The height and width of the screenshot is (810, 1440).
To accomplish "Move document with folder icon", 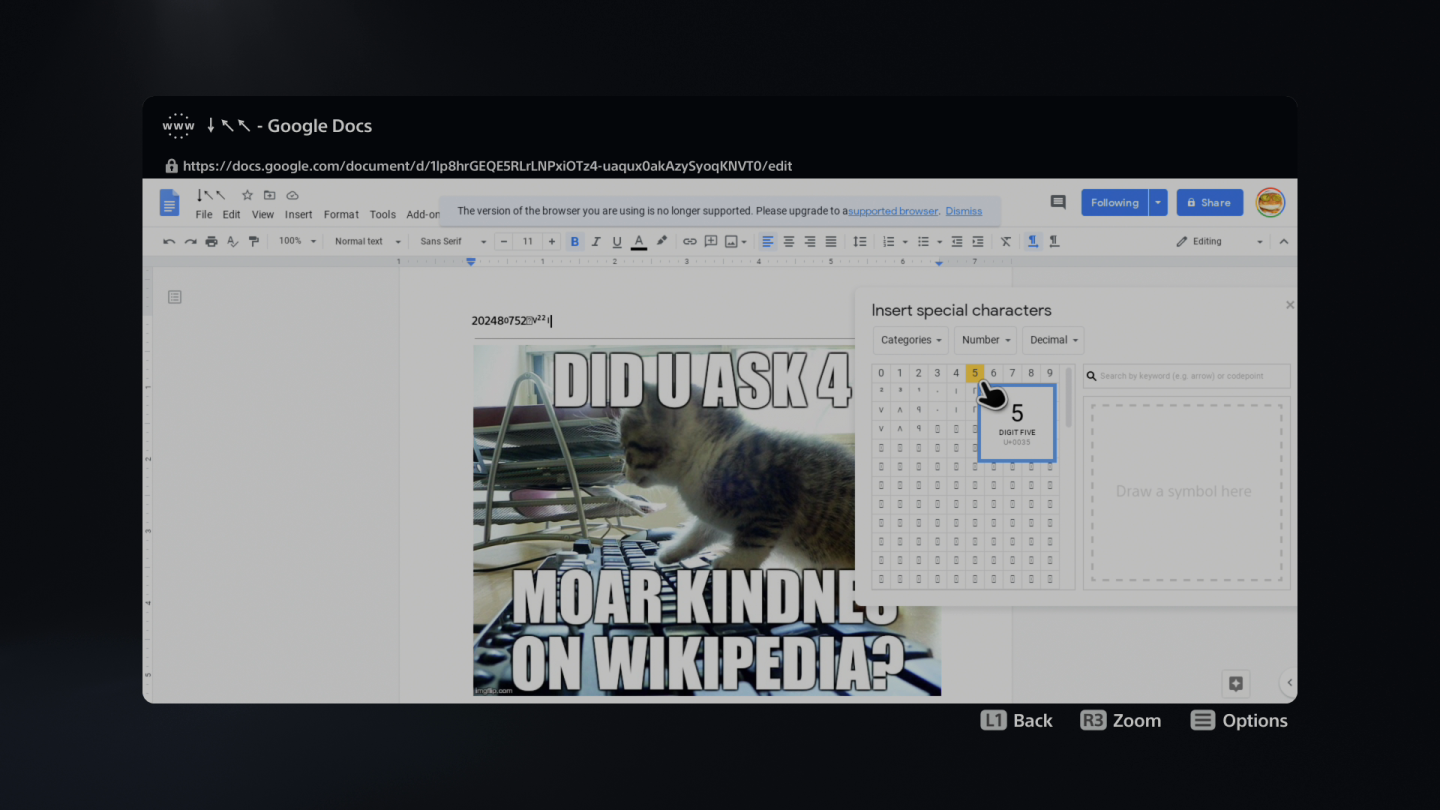I will [x=270, y=195].
